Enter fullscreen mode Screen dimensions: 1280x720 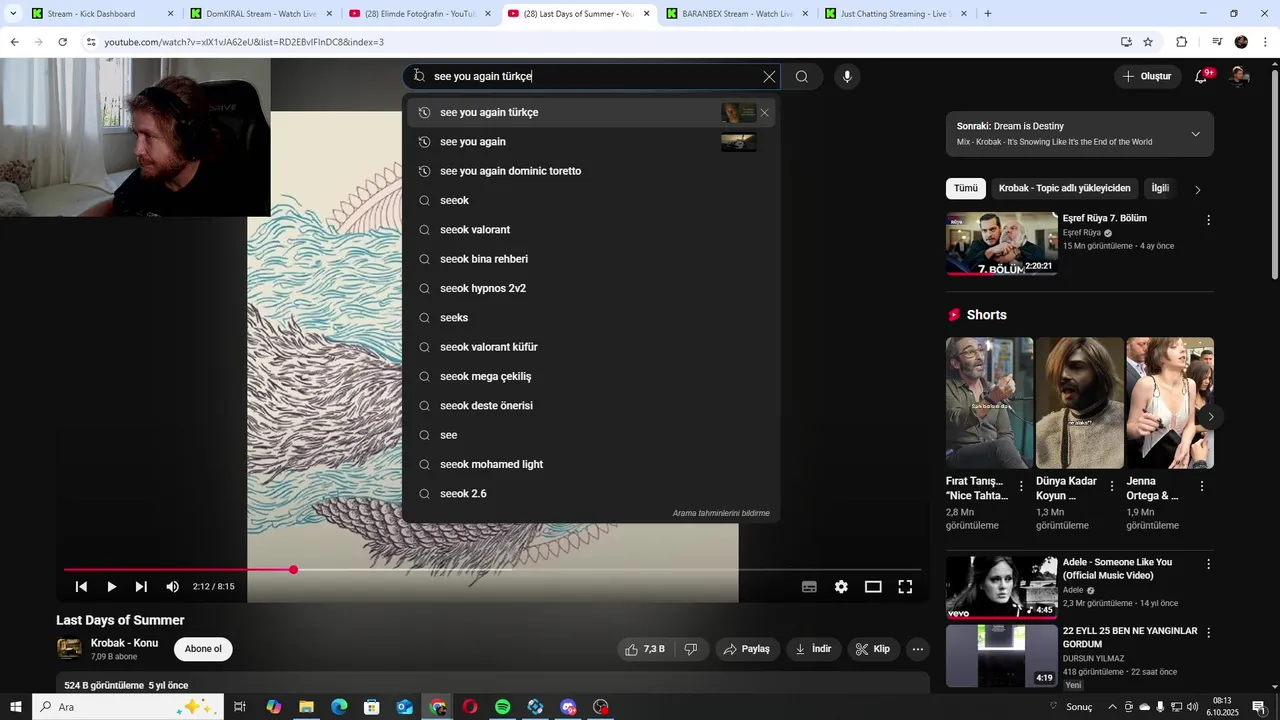coord(905,587)
